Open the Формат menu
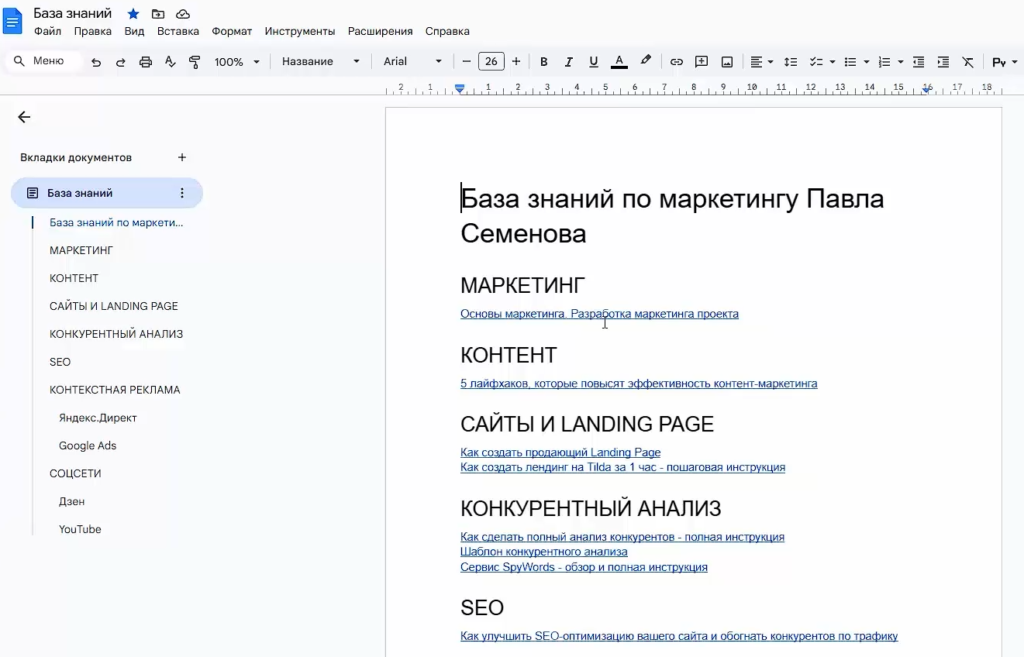The height and width of the screenshot is (657, 1024). click(231, 31)
